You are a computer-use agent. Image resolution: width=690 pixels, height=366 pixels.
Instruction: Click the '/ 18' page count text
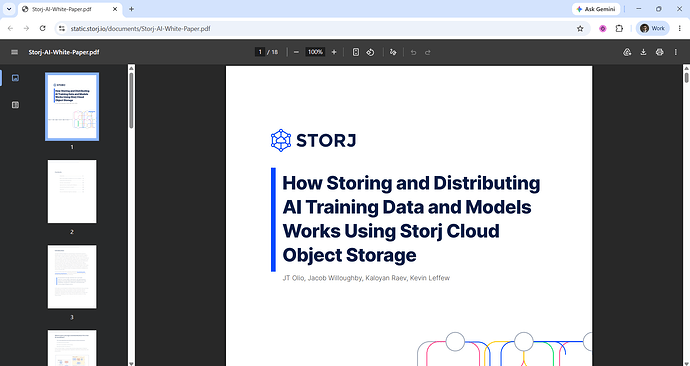tap(272, 52)
